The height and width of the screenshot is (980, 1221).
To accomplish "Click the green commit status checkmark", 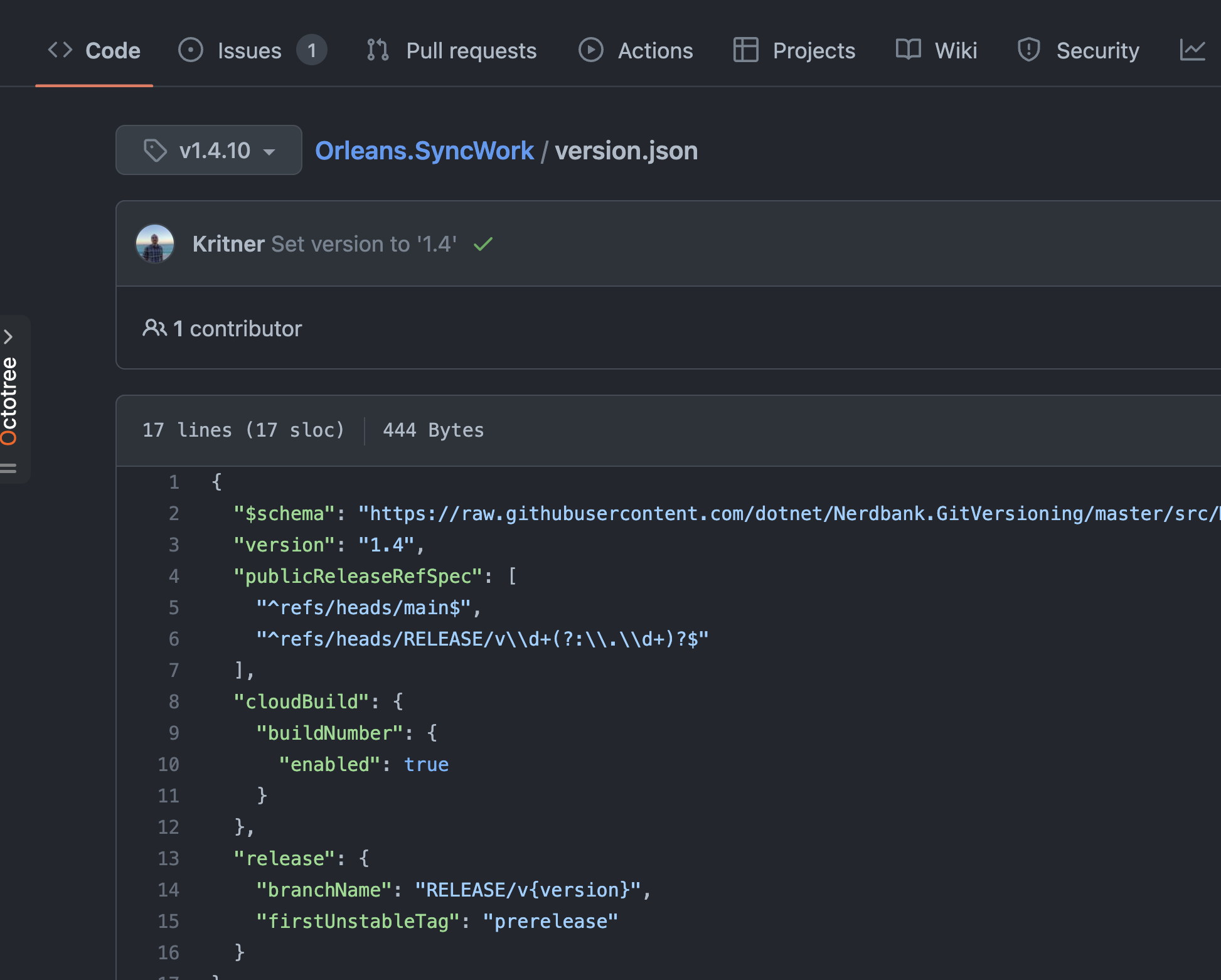I will 483,244.
